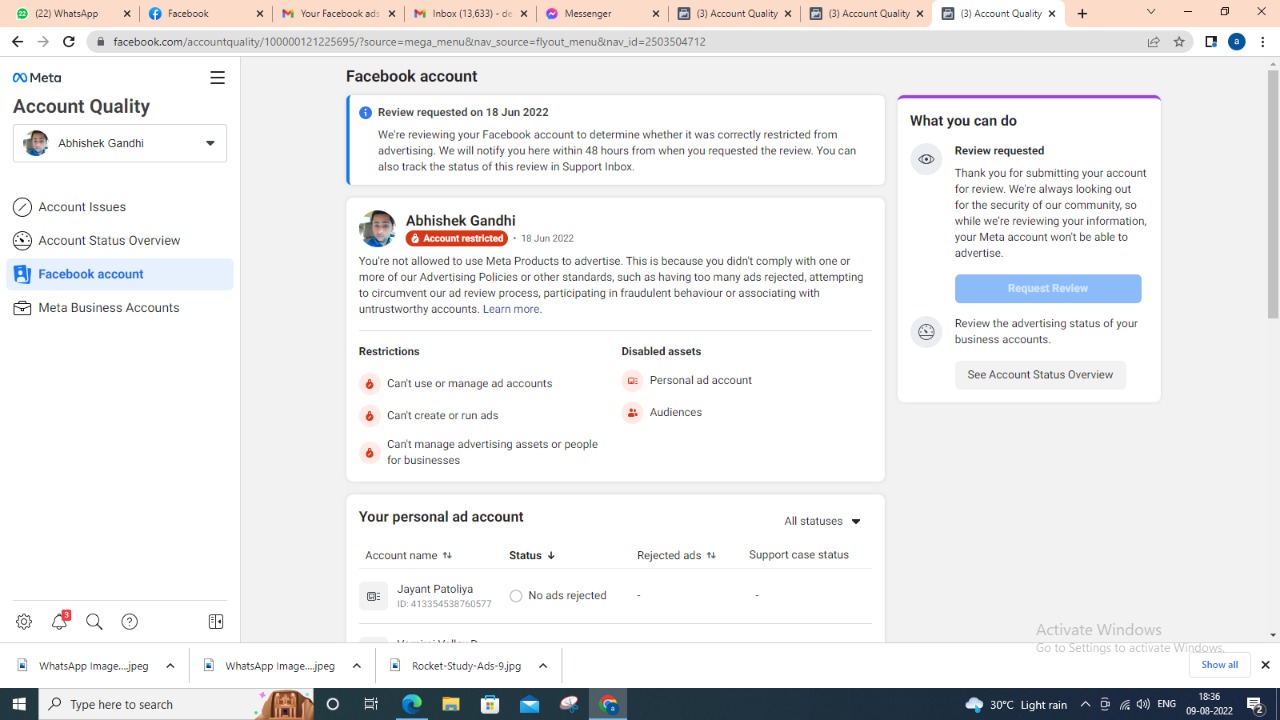Follow the Learn more link
1280x720 pixels.
click(511, 309)
